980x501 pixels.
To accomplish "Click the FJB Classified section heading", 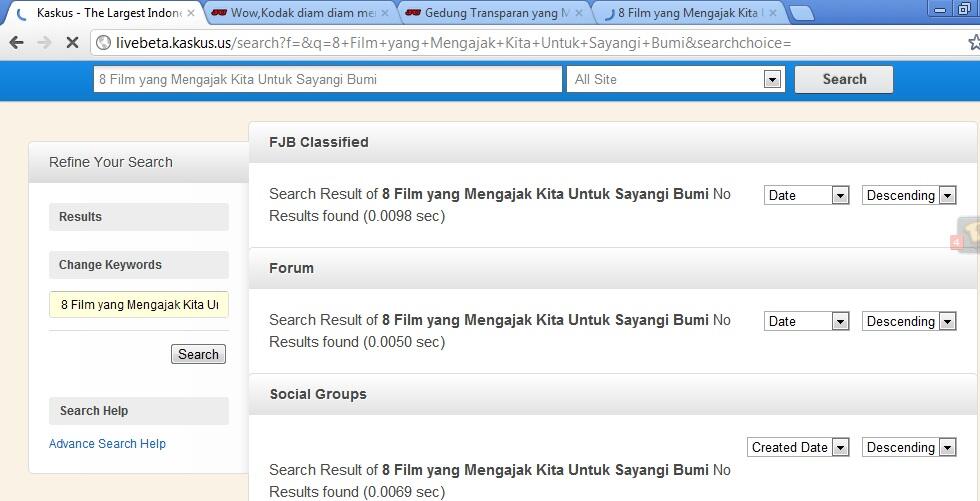I will 319,142.
